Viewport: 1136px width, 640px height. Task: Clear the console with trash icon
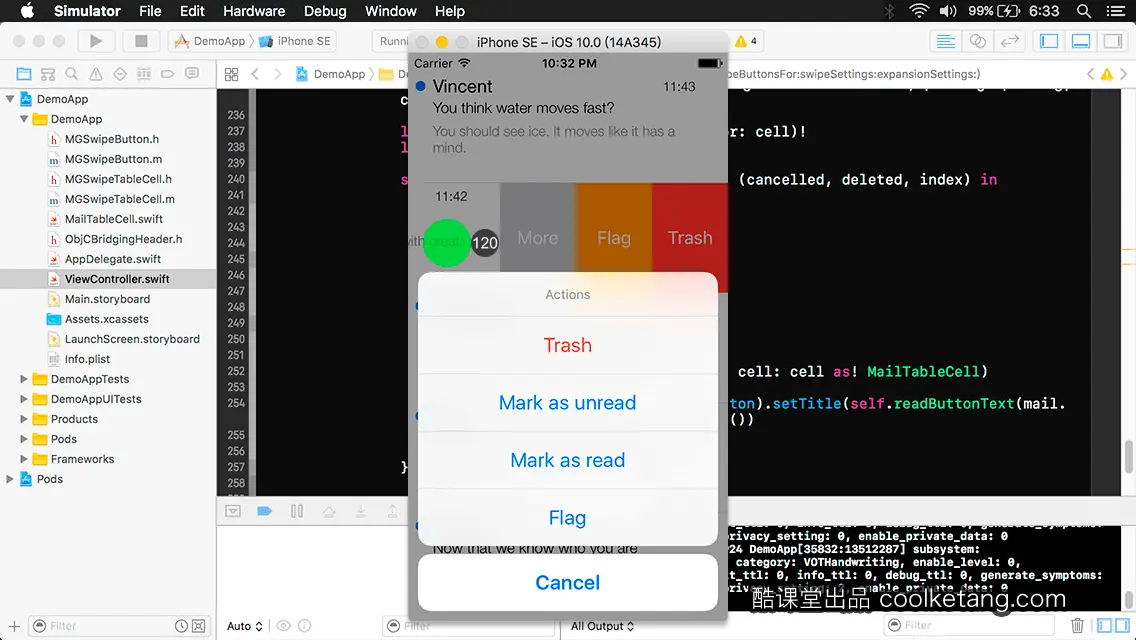point(1077,626)
